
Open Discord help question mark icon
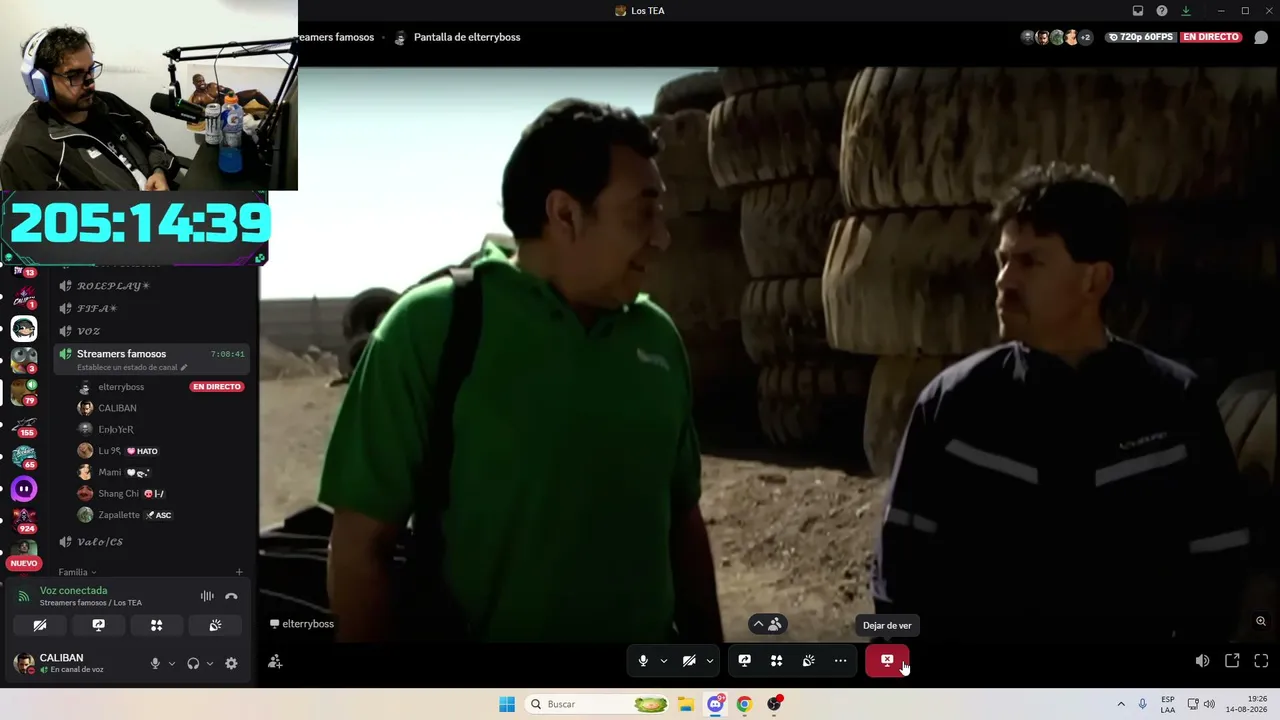click(1162, 11)
